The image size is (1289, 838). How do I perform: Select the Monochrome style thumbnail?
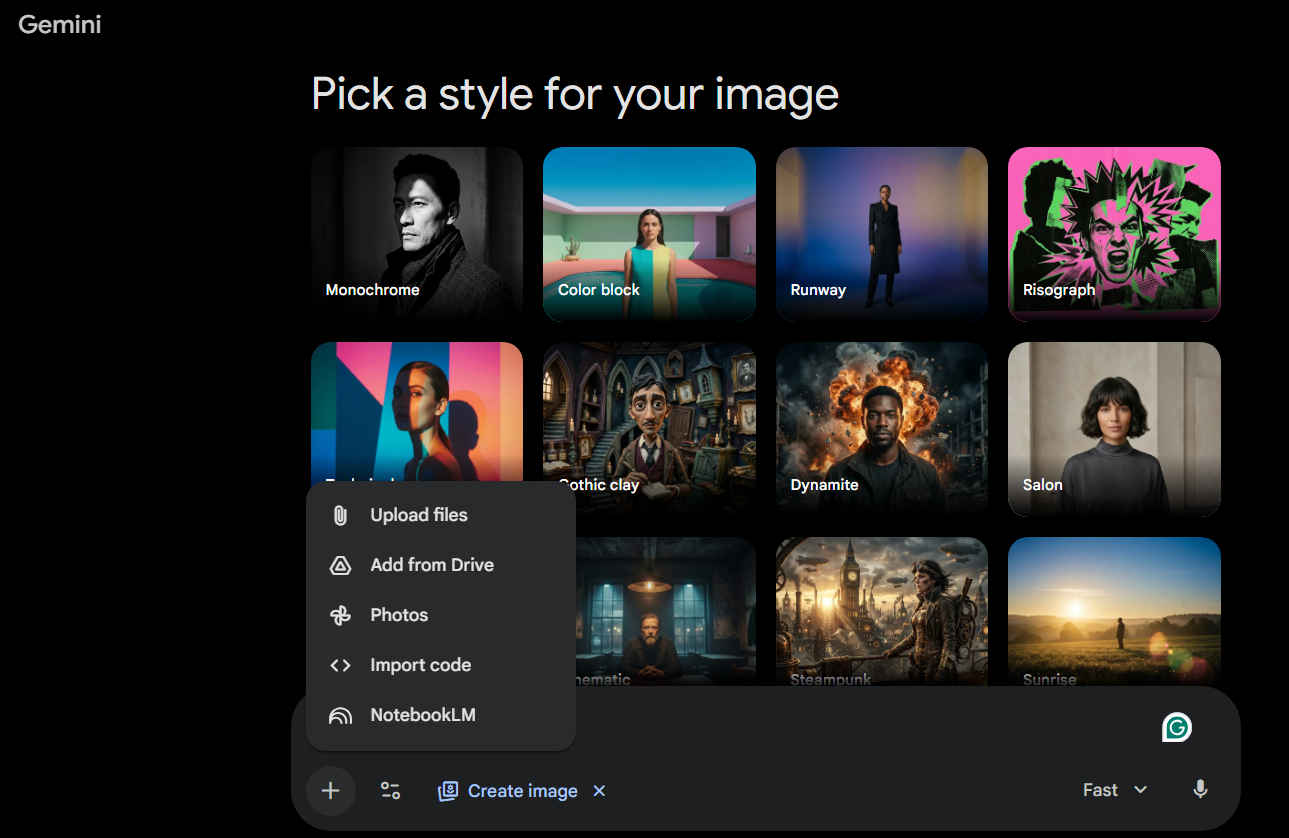(417, 234)
